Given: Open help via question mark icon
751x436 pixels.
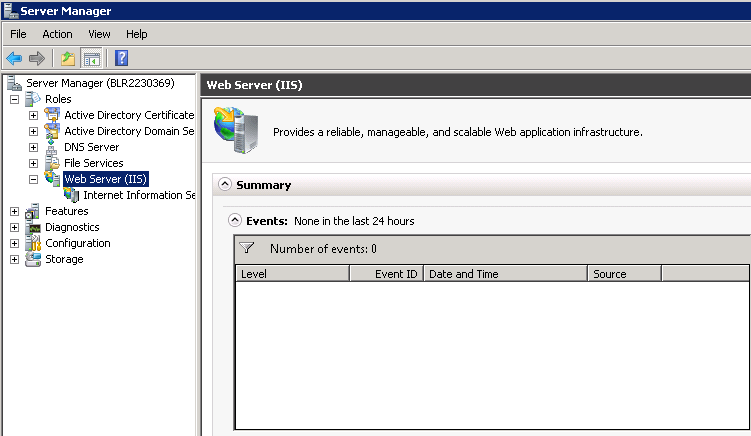Looking at the screenshot, I should 122,58.
